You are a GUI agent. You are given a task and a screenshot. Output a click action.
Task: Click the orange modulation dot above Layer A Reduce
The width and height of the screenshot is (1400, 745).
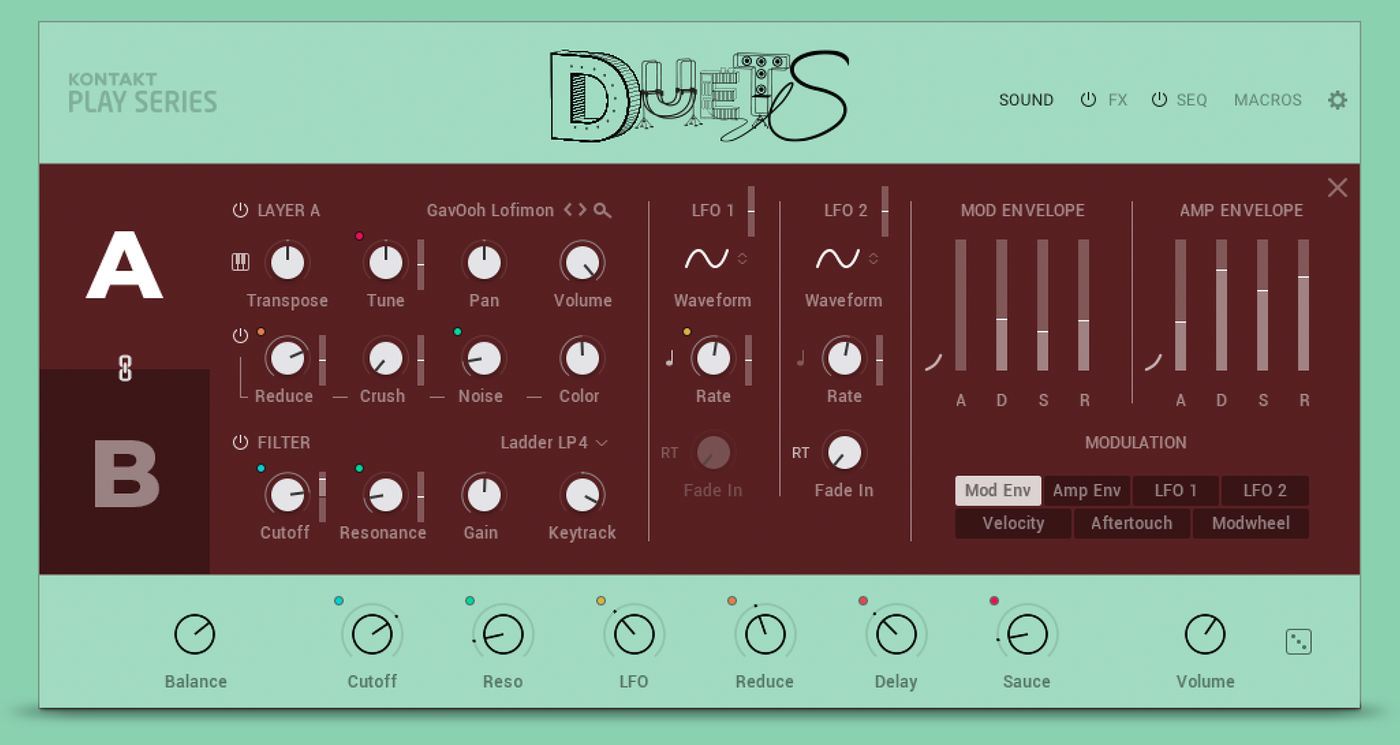point(261,332)
